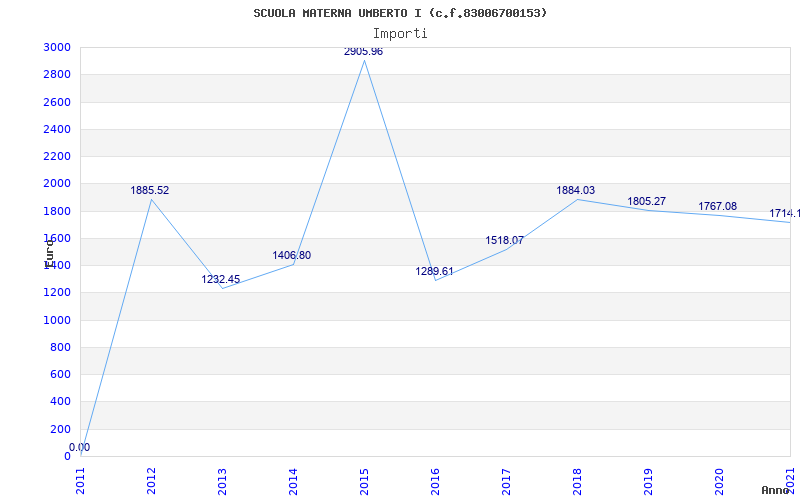Click y-axis value 1000
800x500 pixels.
57,320
